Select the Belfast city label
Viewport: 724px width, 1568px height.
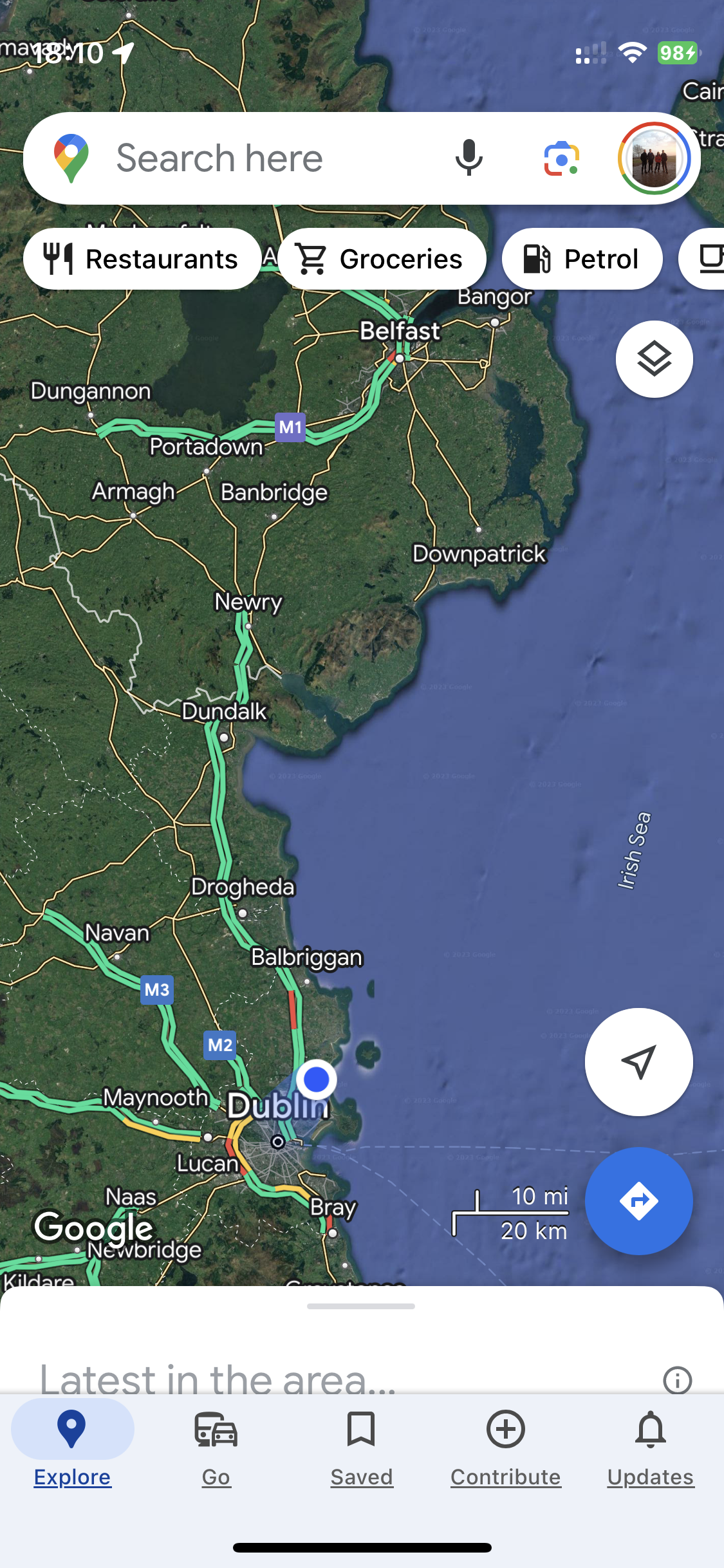point(400,331)
